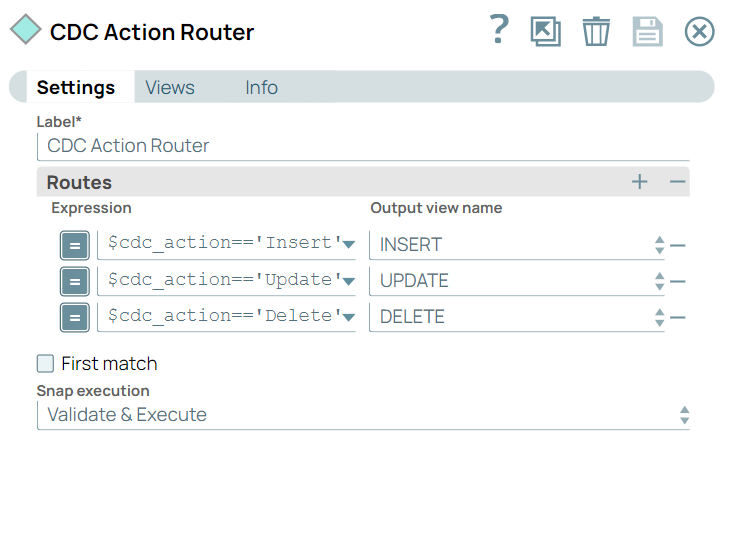Add a new route with the plus icon
Viewport: 733px width, 546px height.
pos(640,182)
